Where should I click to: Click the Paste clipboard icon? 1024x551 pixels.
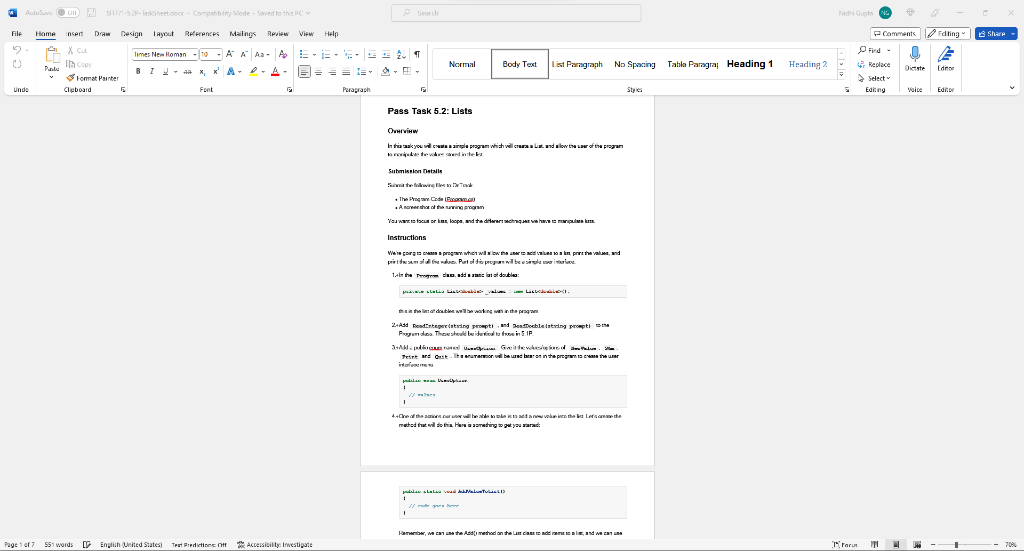pyautogui.click(x=52, y=55)
